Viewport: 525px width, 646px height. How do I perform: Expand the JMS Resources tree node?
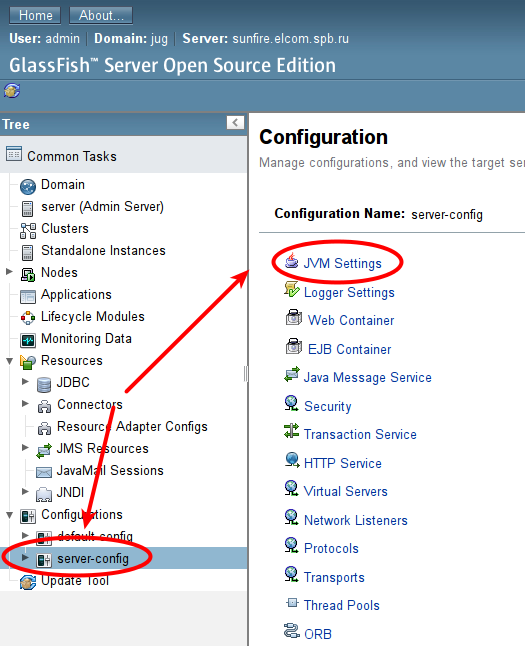(x=25, y=447)
